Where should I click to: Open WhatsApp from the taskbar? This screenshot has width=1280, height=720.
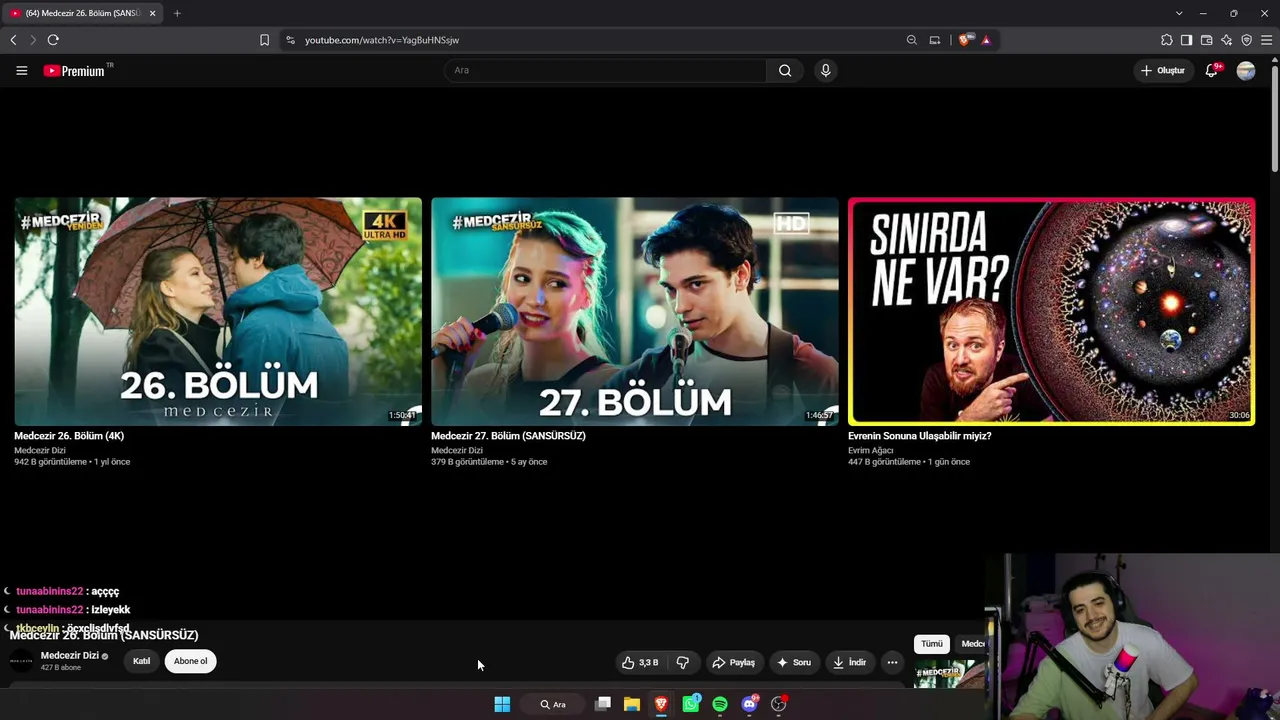pyautogui.click(x=691, y=704)
